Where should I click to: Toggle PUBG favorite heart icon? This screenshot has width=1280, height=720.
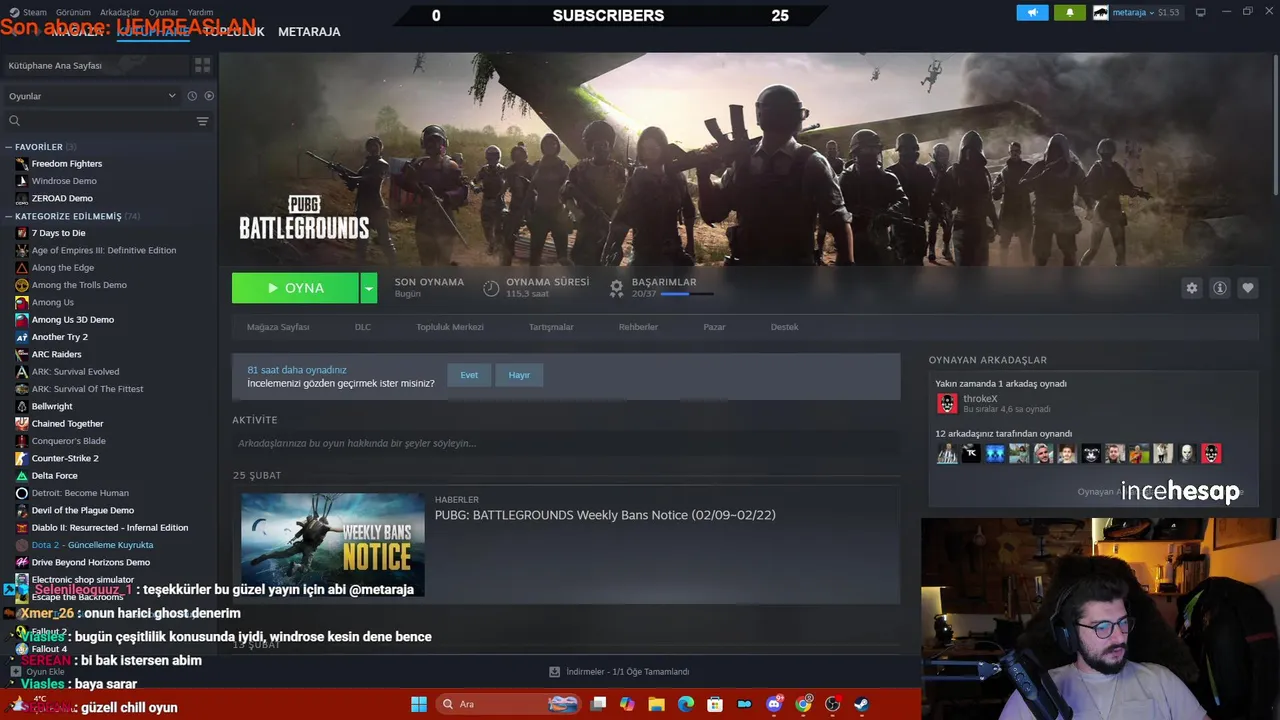pos(1247,288)
